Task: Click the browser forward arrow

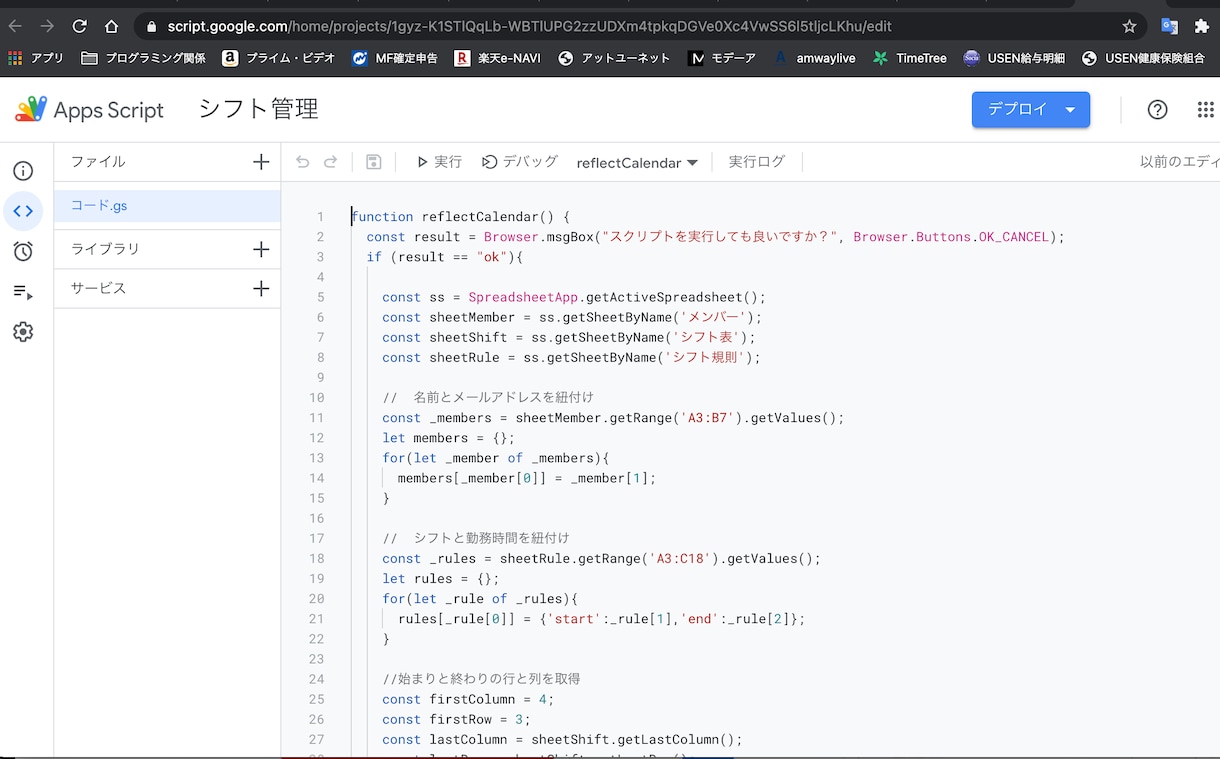Action: click(47, 27)
